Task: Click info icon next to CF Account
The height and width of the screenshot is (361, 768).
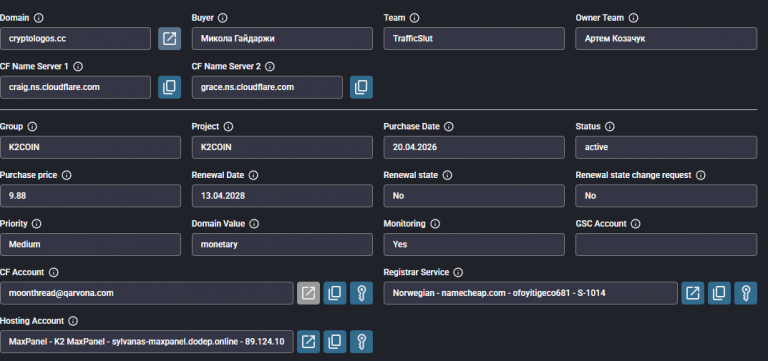Action: pyautogui.click(x=54, y=272)
